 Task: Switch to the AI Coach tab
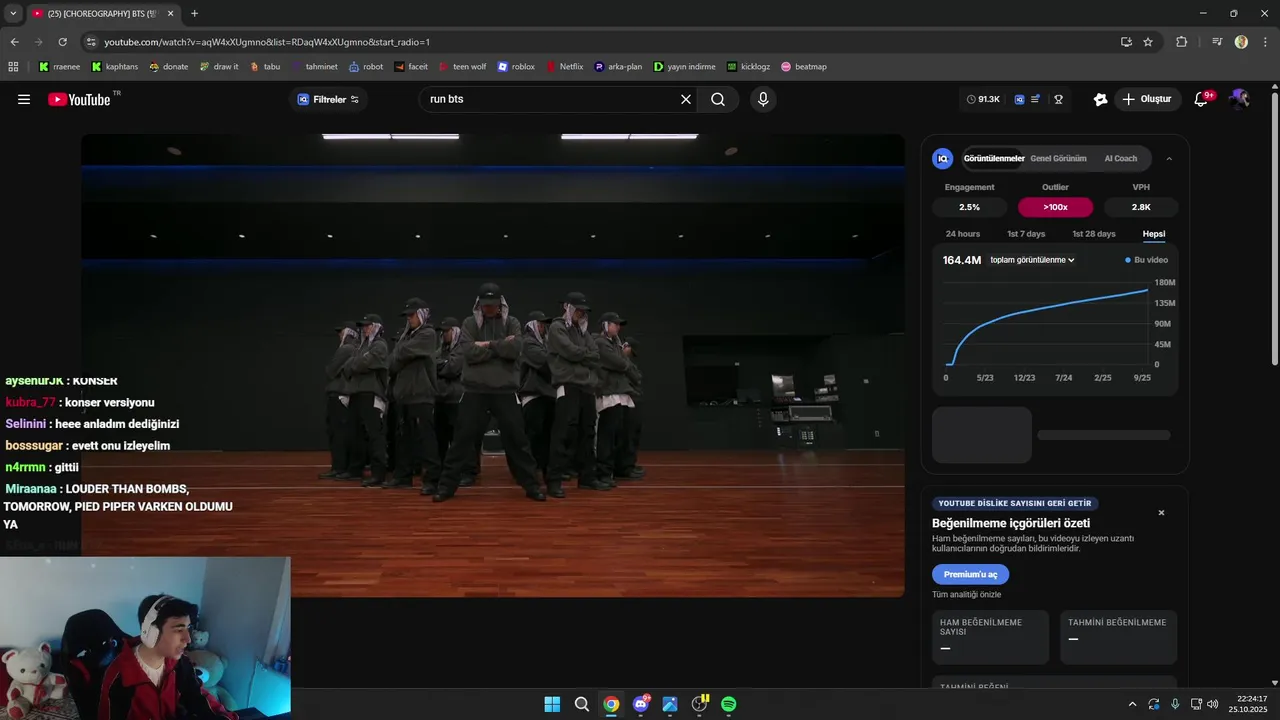(x=1120, y=158)
